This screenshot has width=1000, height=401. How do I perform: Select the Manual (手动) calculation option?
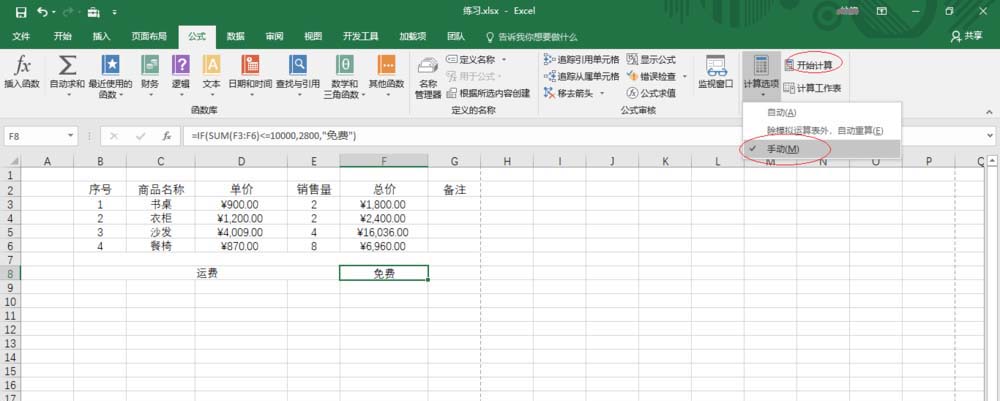pos(782,149)
